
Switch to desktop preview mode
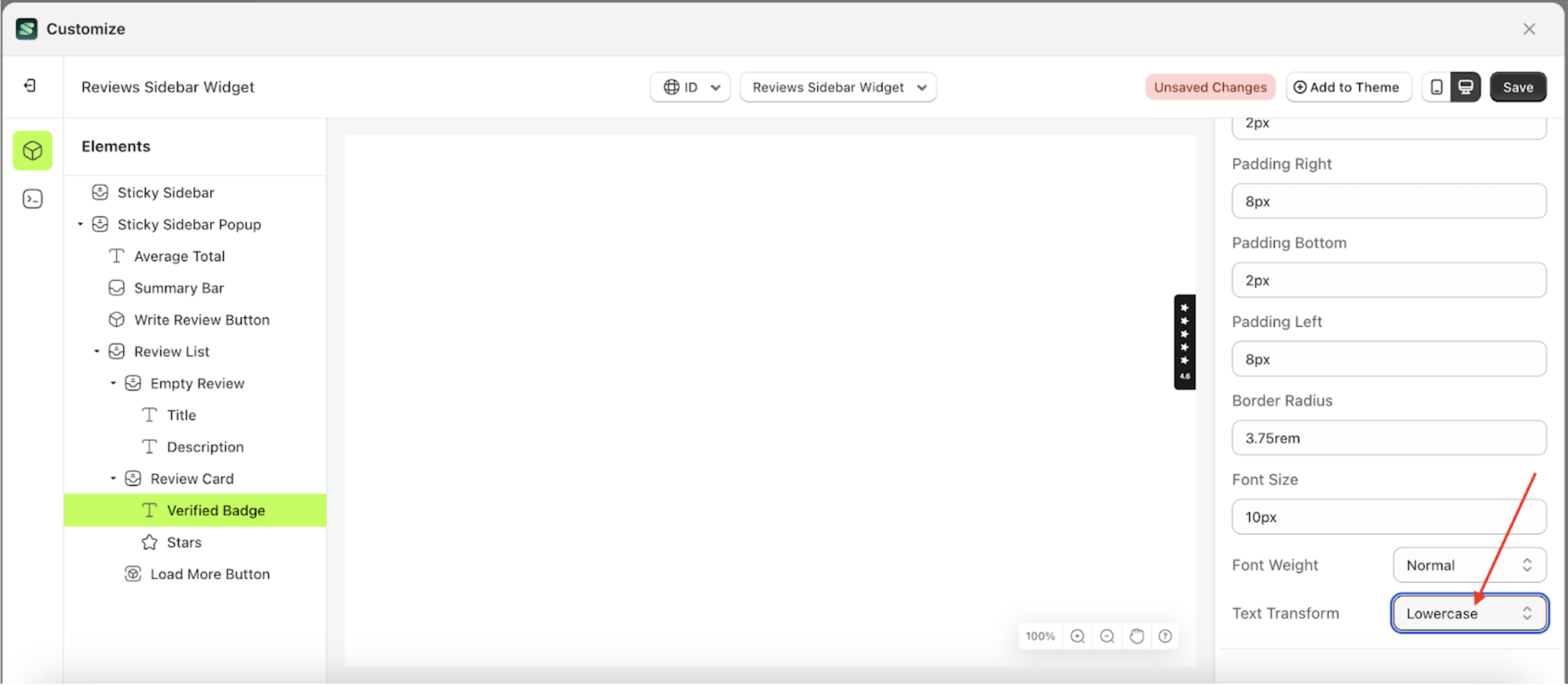(x=1465, y=87)
